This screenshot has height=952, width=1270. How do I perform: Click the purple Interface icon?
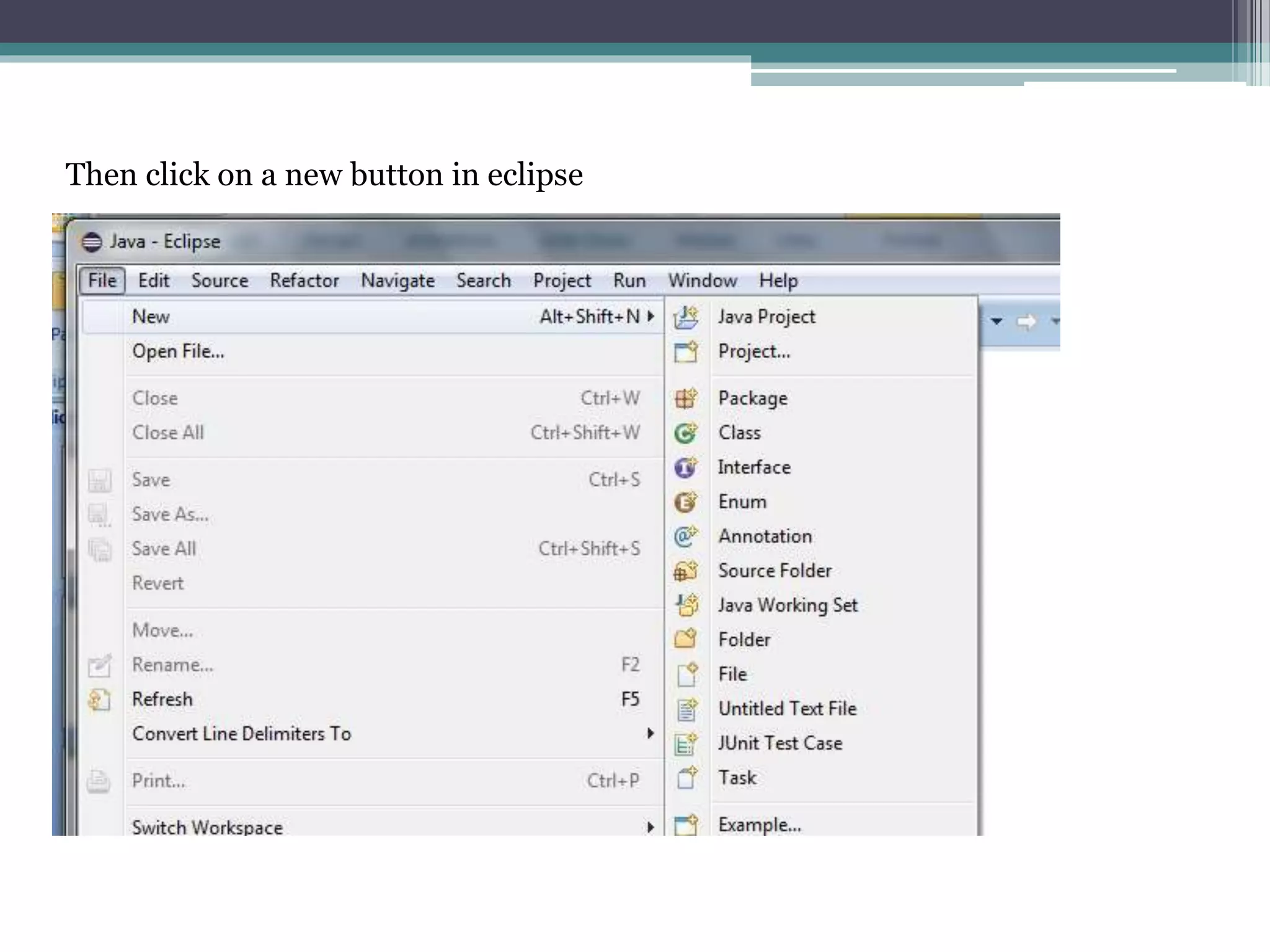click(x=686, y=467)
